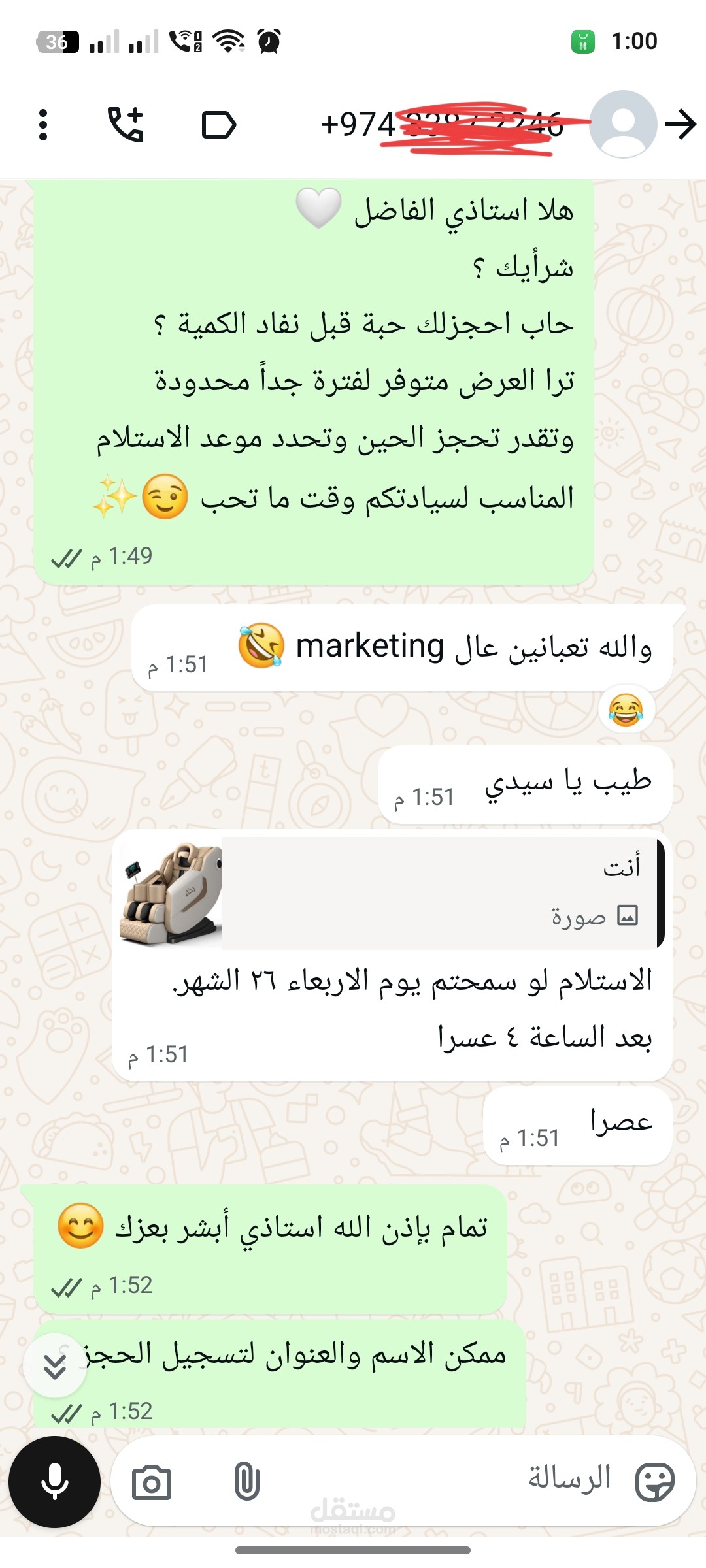Viewport: 706px width, 1568px height.
Task: Open the +974 contact number header
Action: pos(442,124)
